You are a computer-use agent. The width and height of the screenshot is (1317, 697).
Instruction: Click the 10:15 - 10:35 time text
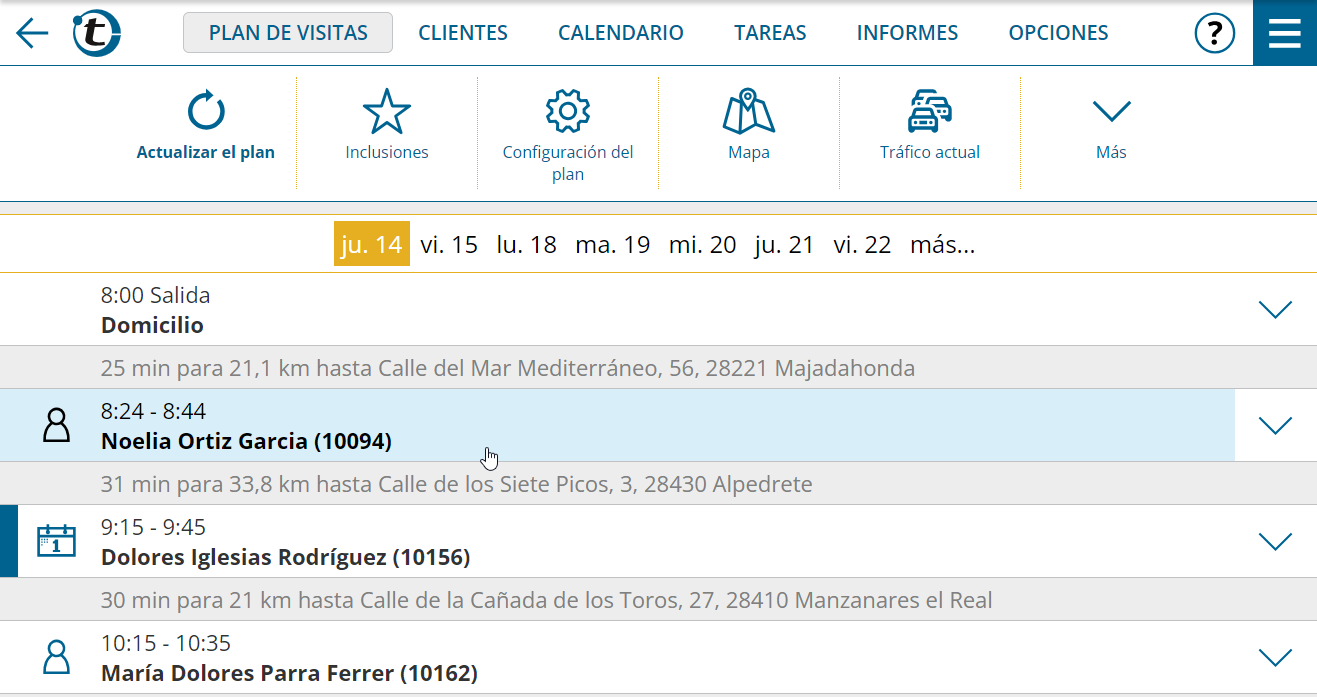click(166, 643)
